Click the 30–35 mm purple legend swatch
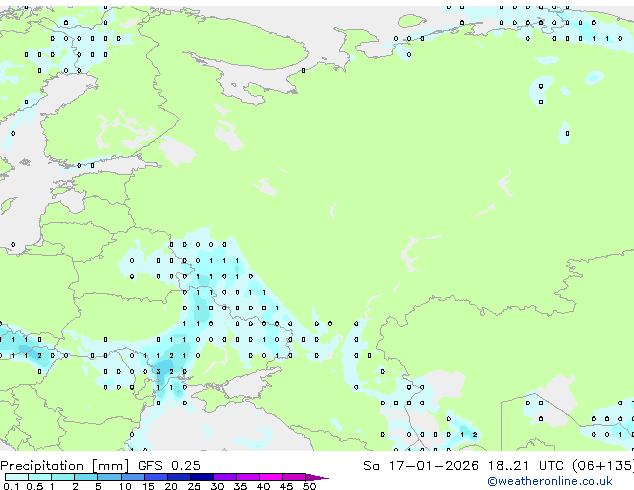634x490 pixels. (225, 477)
